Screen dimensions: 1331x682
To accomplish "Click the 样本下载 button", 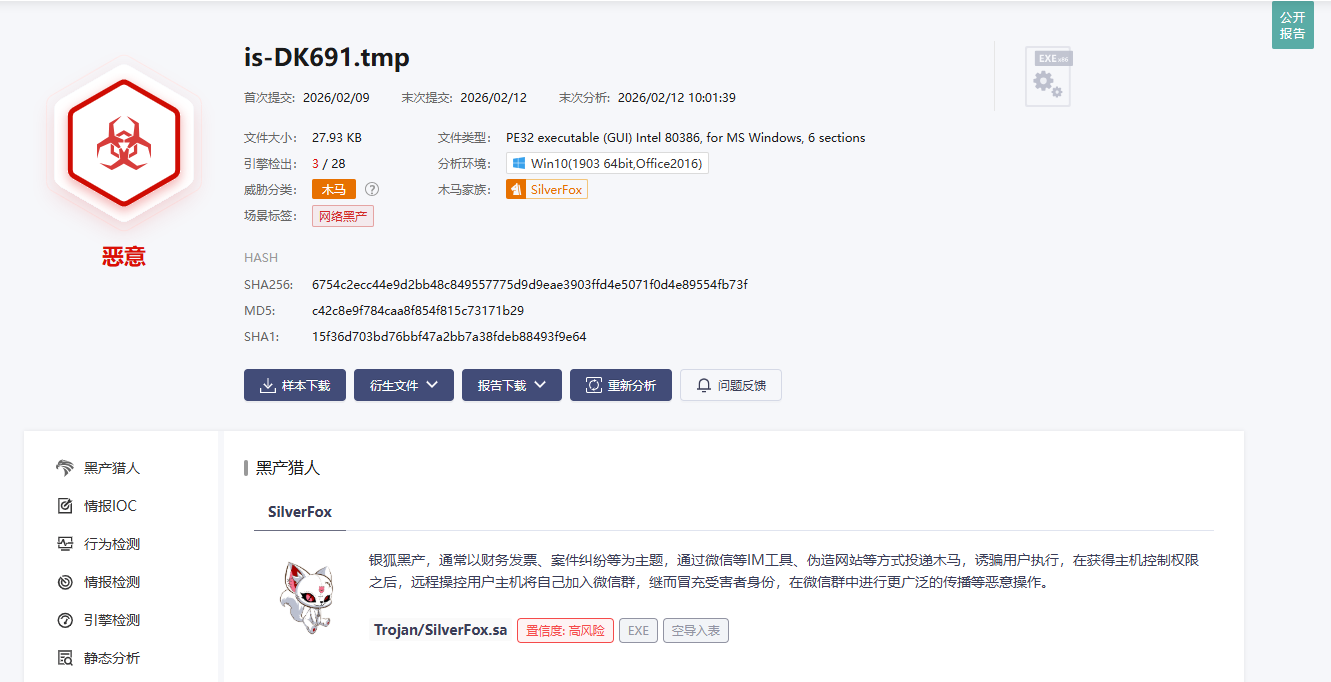I will pyautogui.click(x=294, y=385).
